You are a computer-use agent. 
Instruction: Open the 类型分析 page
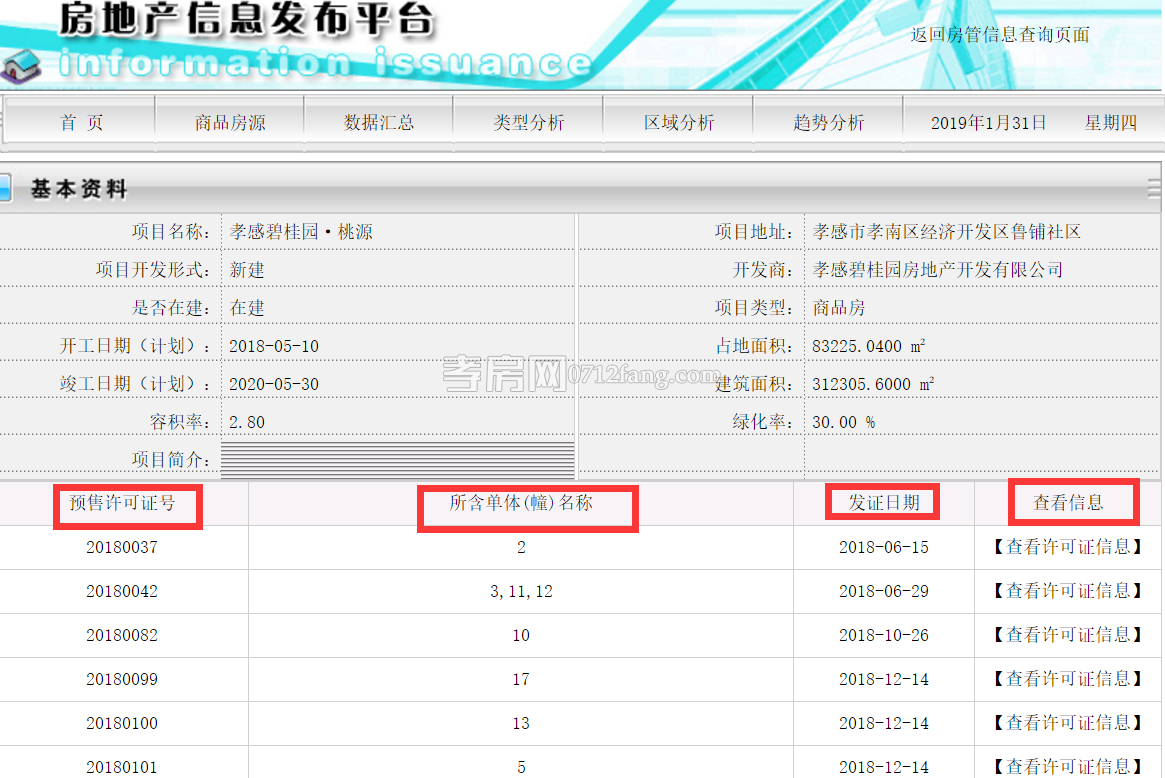click(528, 123)
